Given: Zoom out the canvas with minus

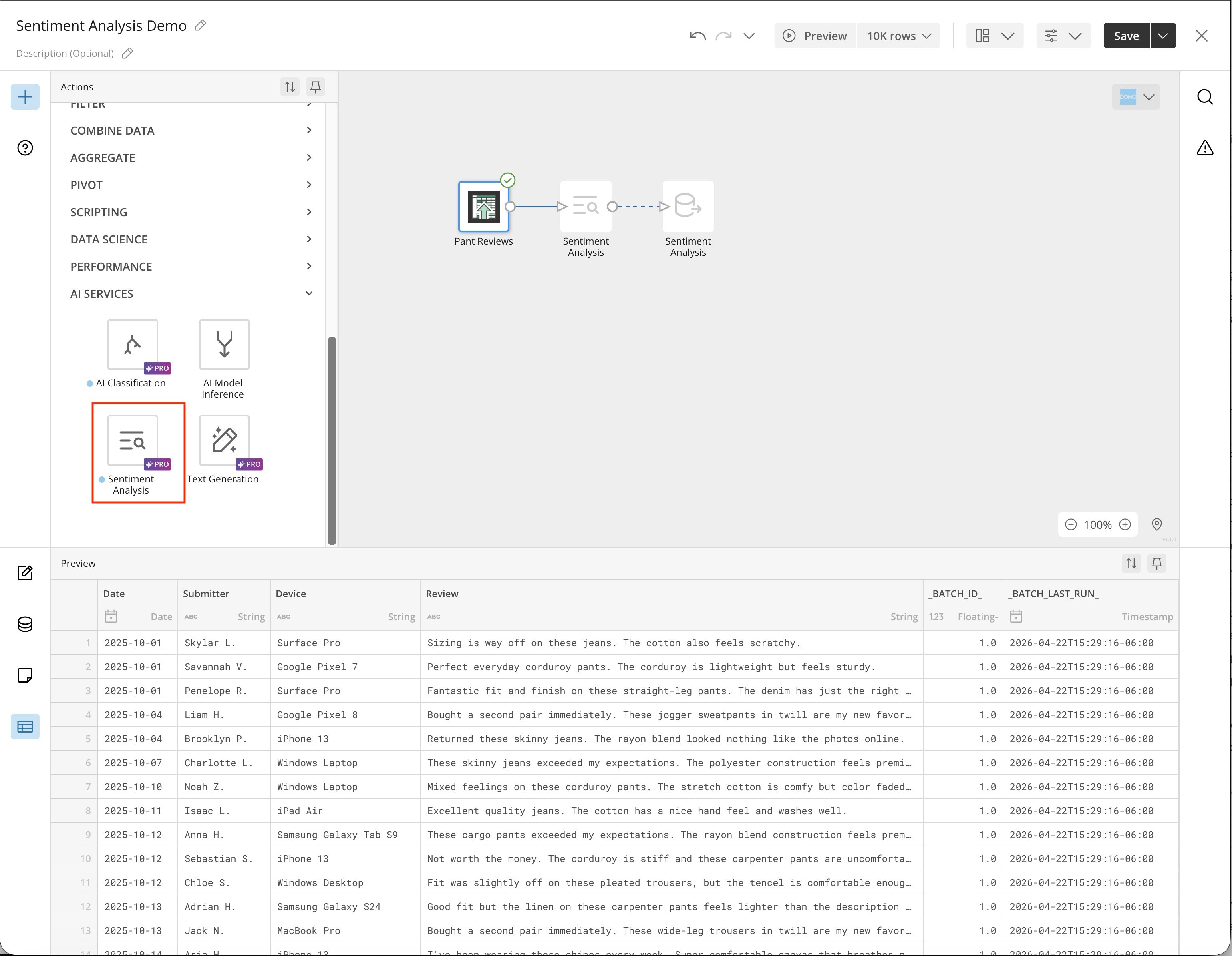Looking at the screenshot, I should (x=1071, y=524).
